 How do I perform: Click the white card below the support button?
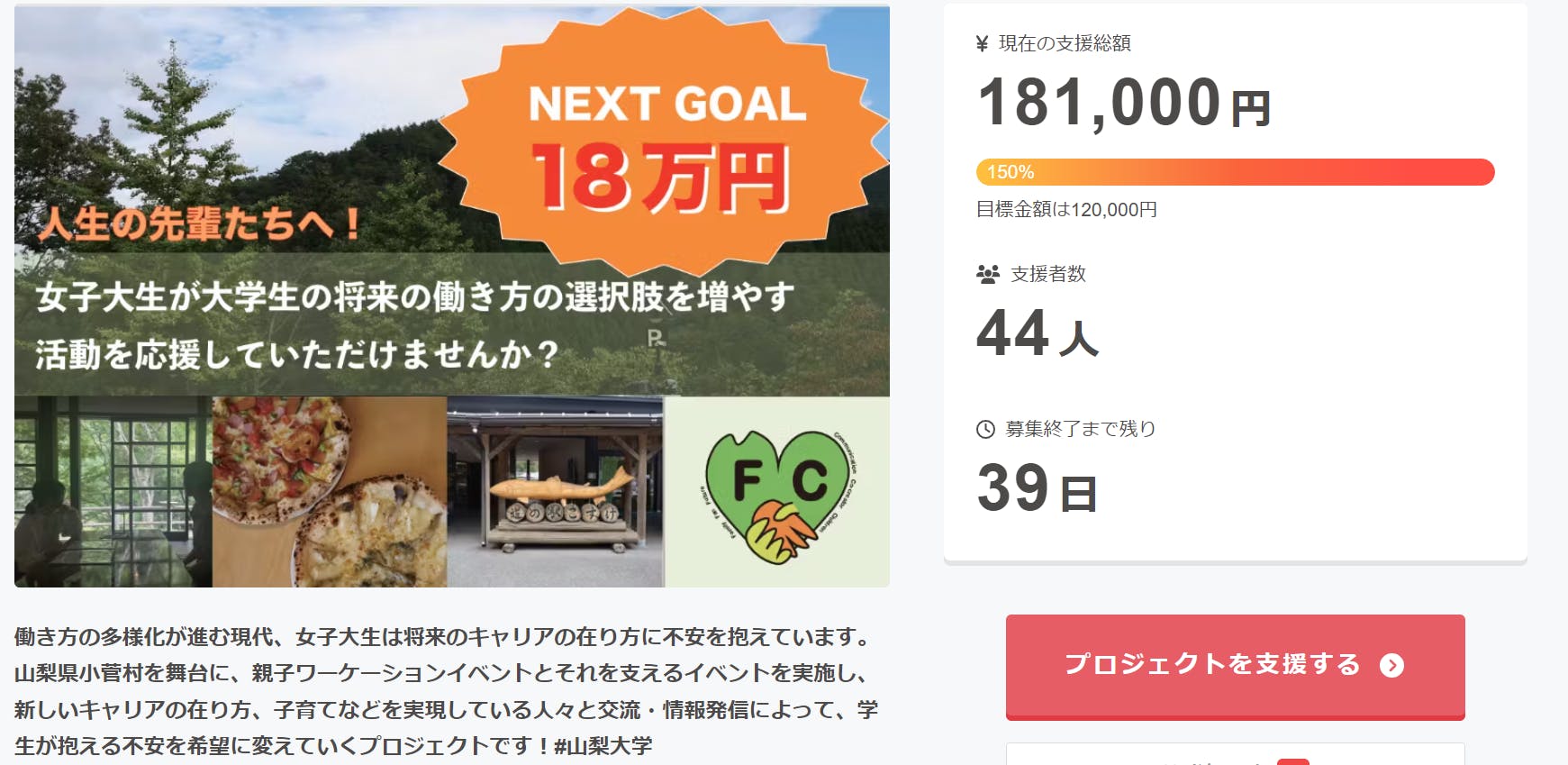tap(1235, 754)
